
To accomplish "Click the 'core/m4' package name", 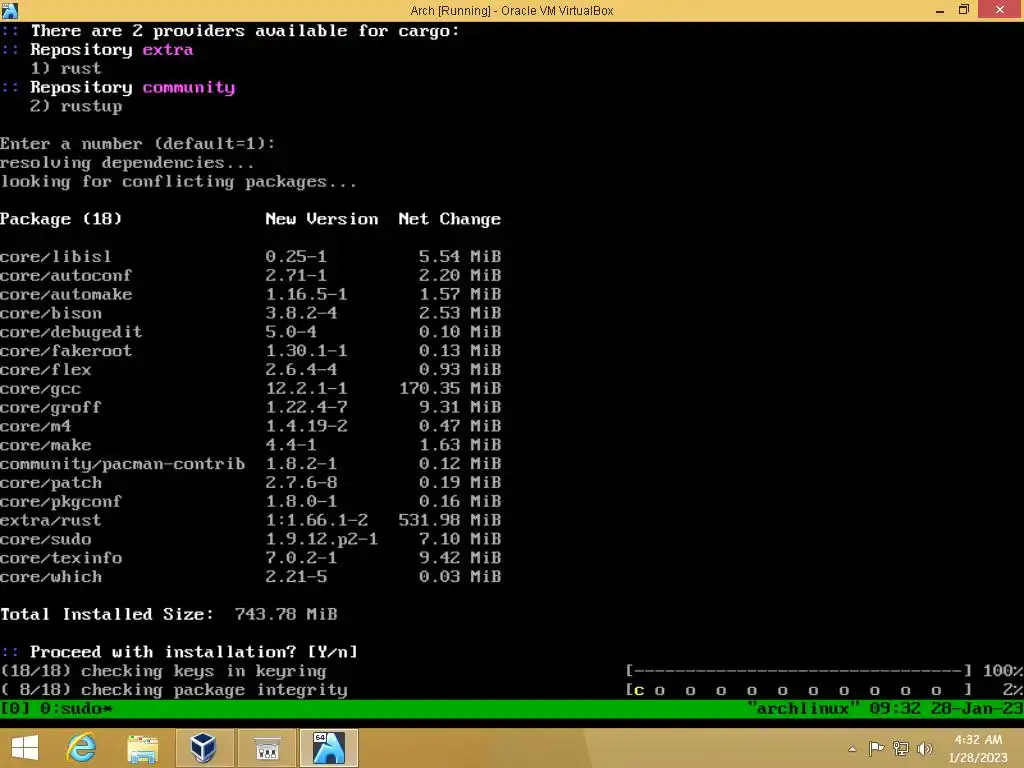I will (x=35, y=426).
